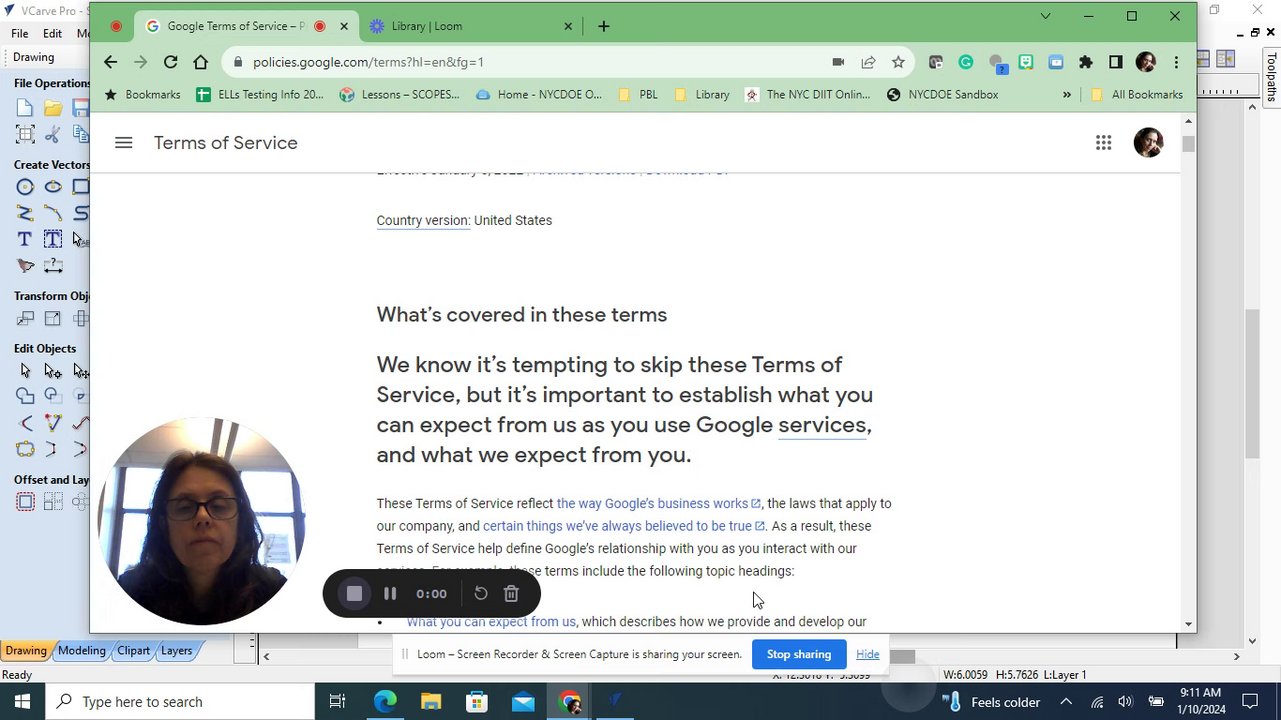The image size is (1281, 720).
Task: Select arrow Selection tool under Edit Objects
Action: [x=25, y=371]
